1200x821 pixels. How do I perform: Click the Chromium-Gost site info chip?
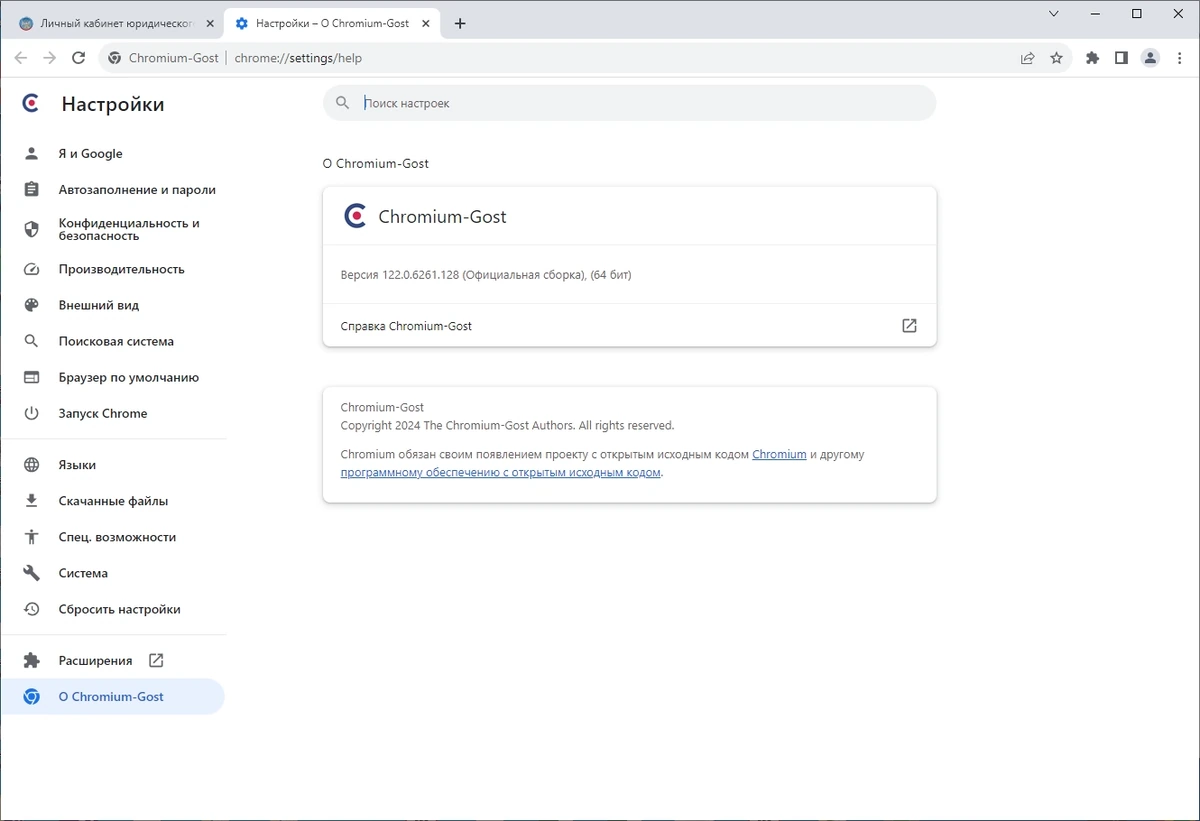pyautogui.click(x=163, y=58)
